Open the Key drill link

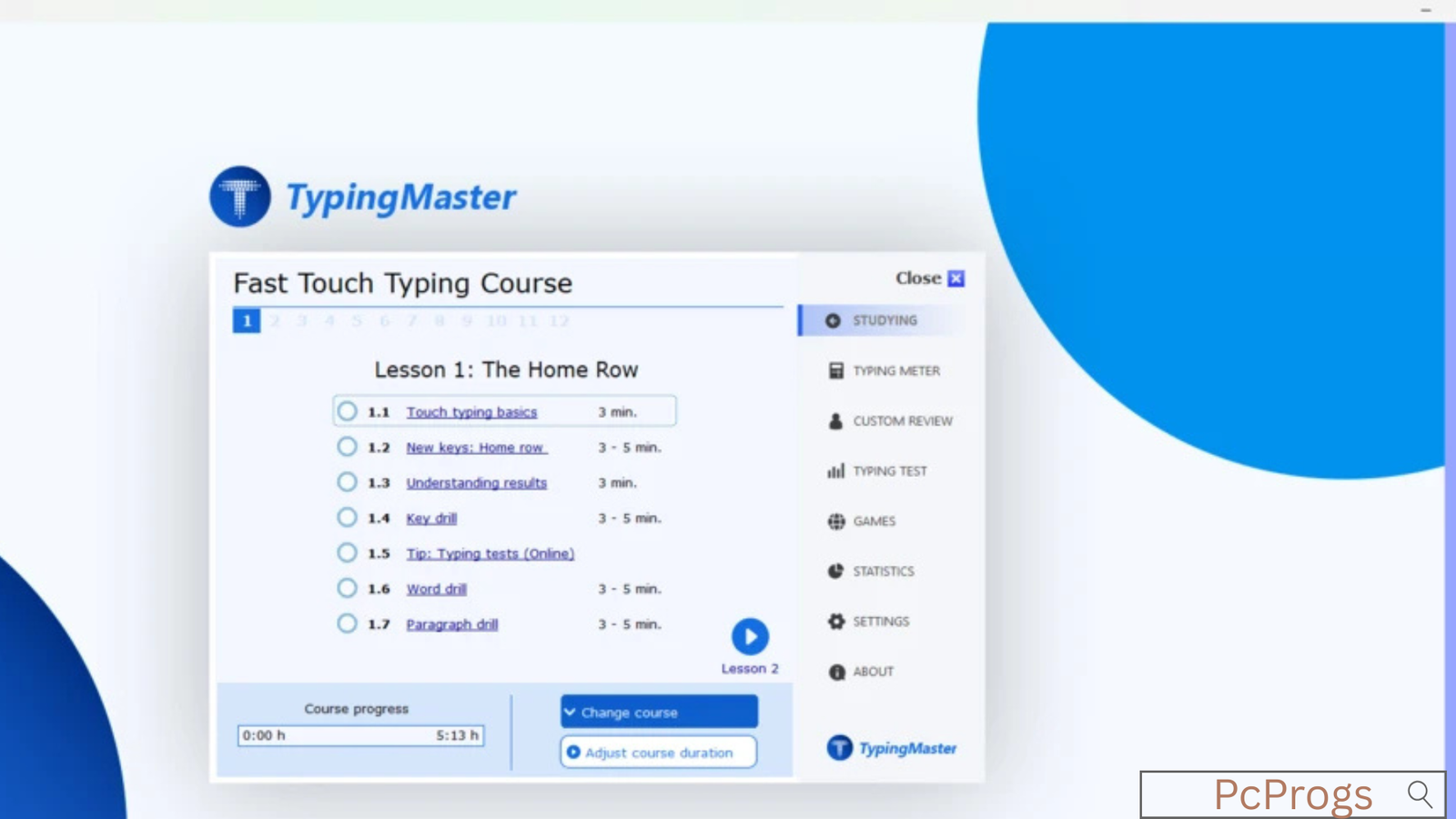(431, 519)
